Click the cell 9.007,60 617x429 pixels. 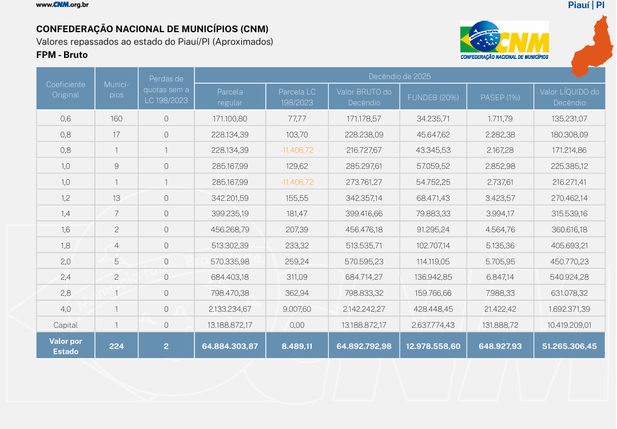(297, 309)
